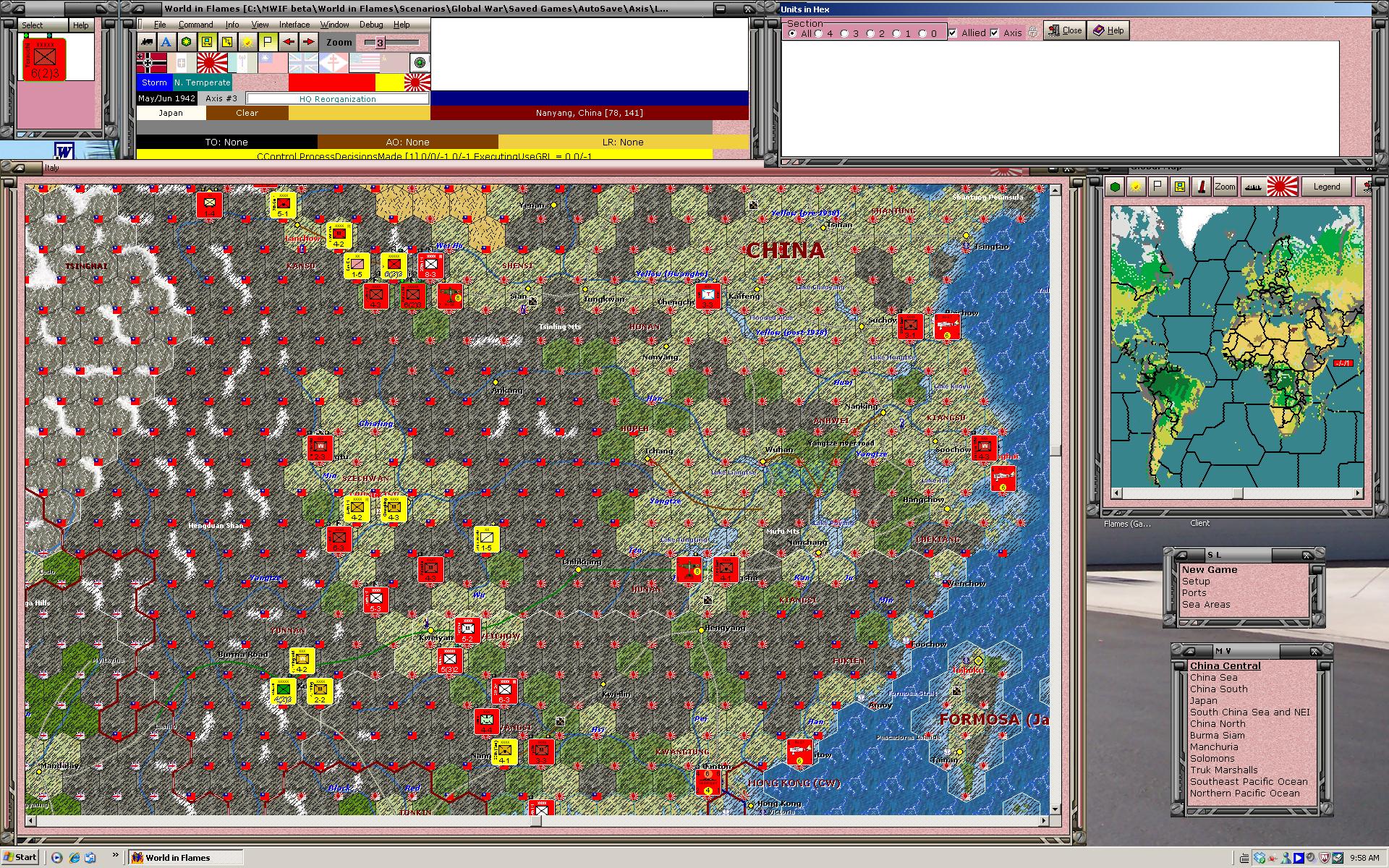Select the British Union Jack flag
Image resolution: width=1389 pixels, height=868 pixels.
click(x=303, y=63)
